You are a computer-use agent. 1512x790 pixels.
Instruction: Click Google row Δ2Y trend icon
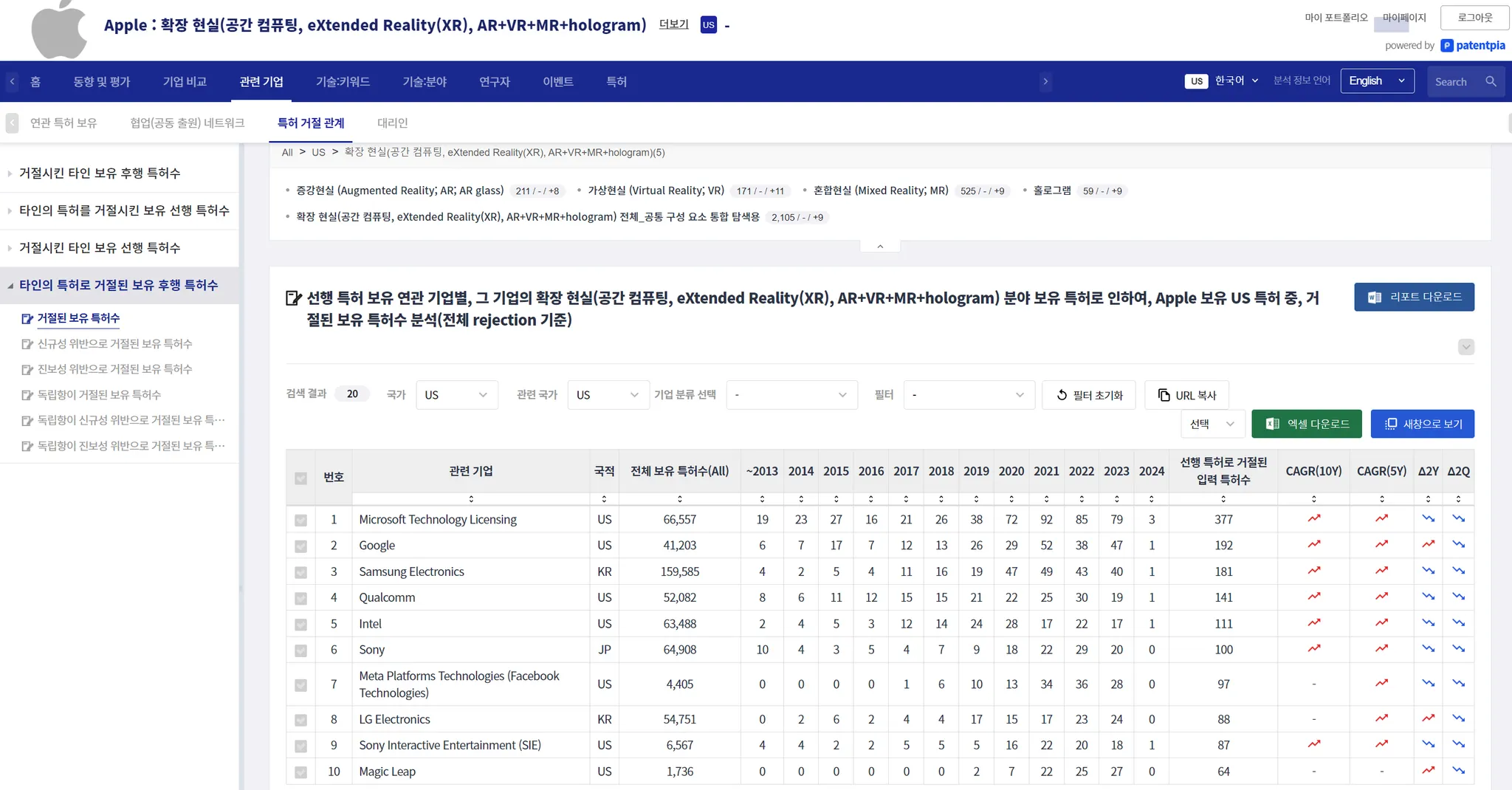pos(1429,545)
